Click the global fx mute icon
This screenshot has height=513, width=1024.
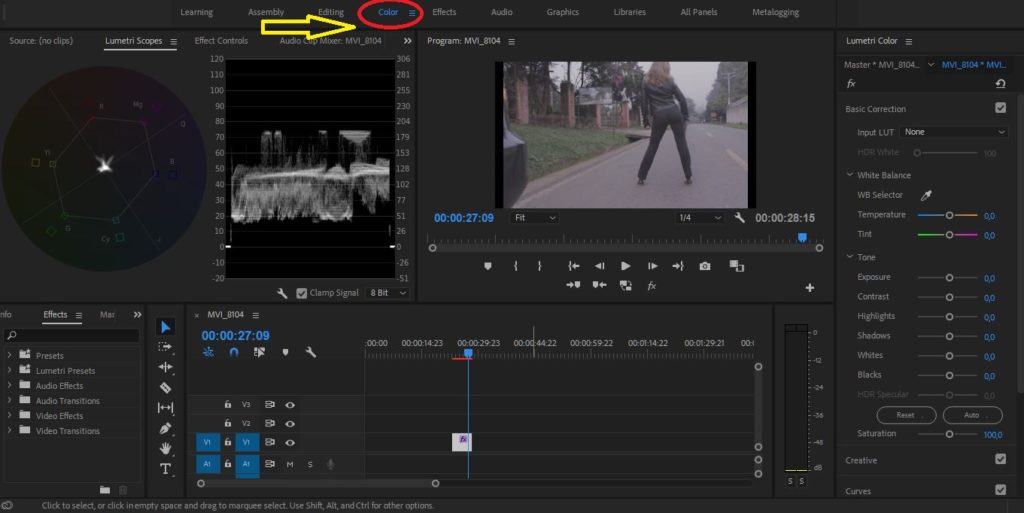[651, 286]
